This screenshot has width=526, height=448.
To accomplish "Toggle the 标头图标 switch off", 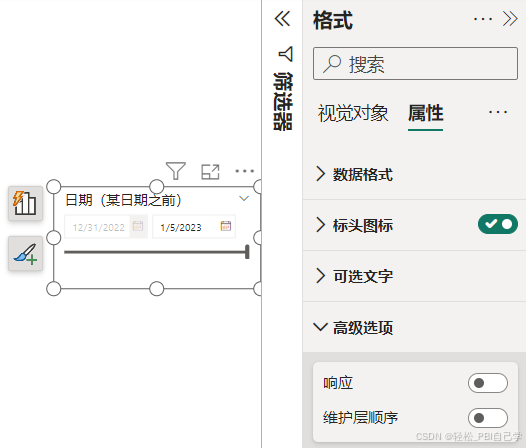I will (x=498, y=224).
